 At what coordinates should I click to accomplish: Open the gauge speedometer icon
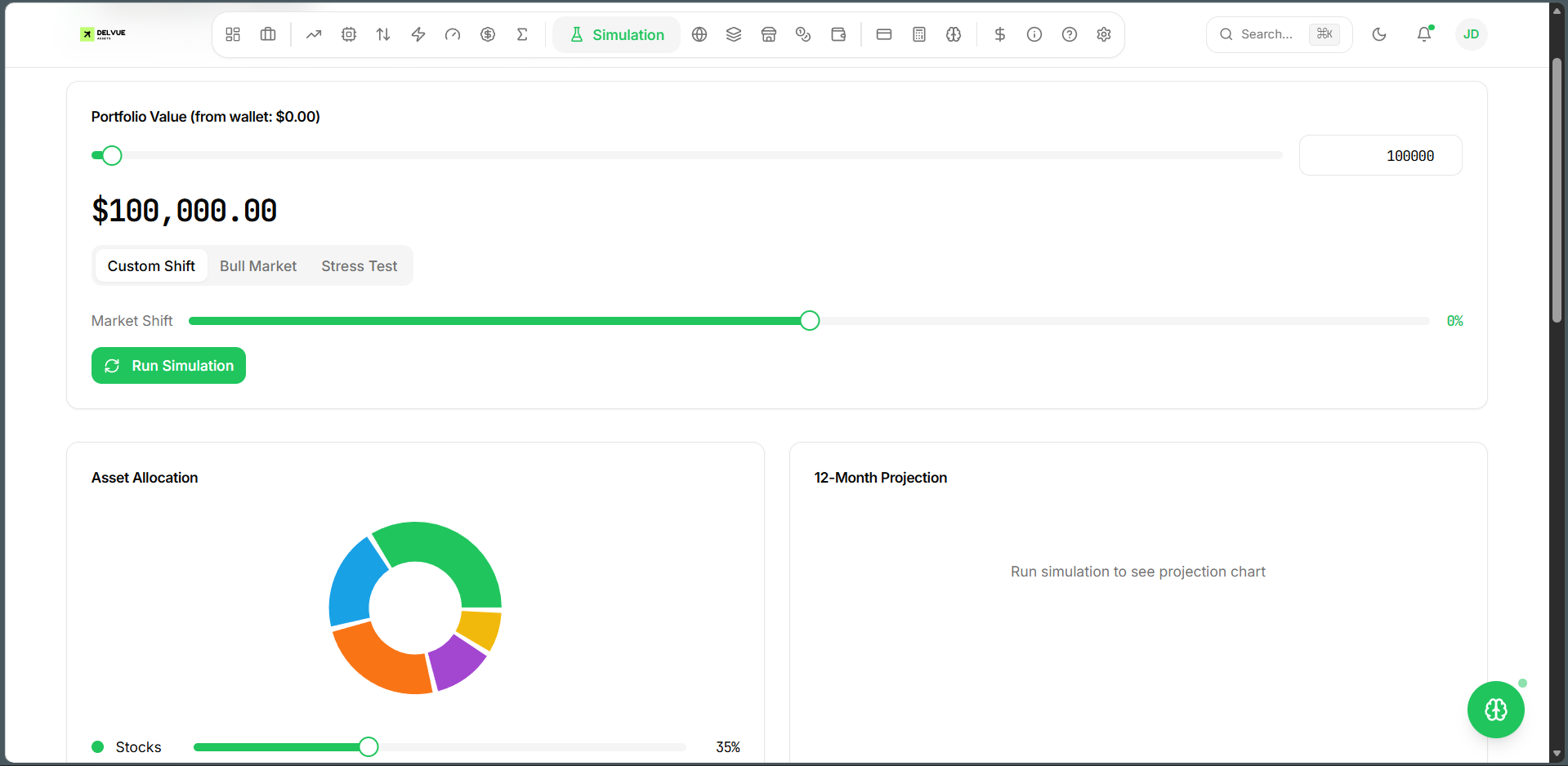click(x=453, y=34)
